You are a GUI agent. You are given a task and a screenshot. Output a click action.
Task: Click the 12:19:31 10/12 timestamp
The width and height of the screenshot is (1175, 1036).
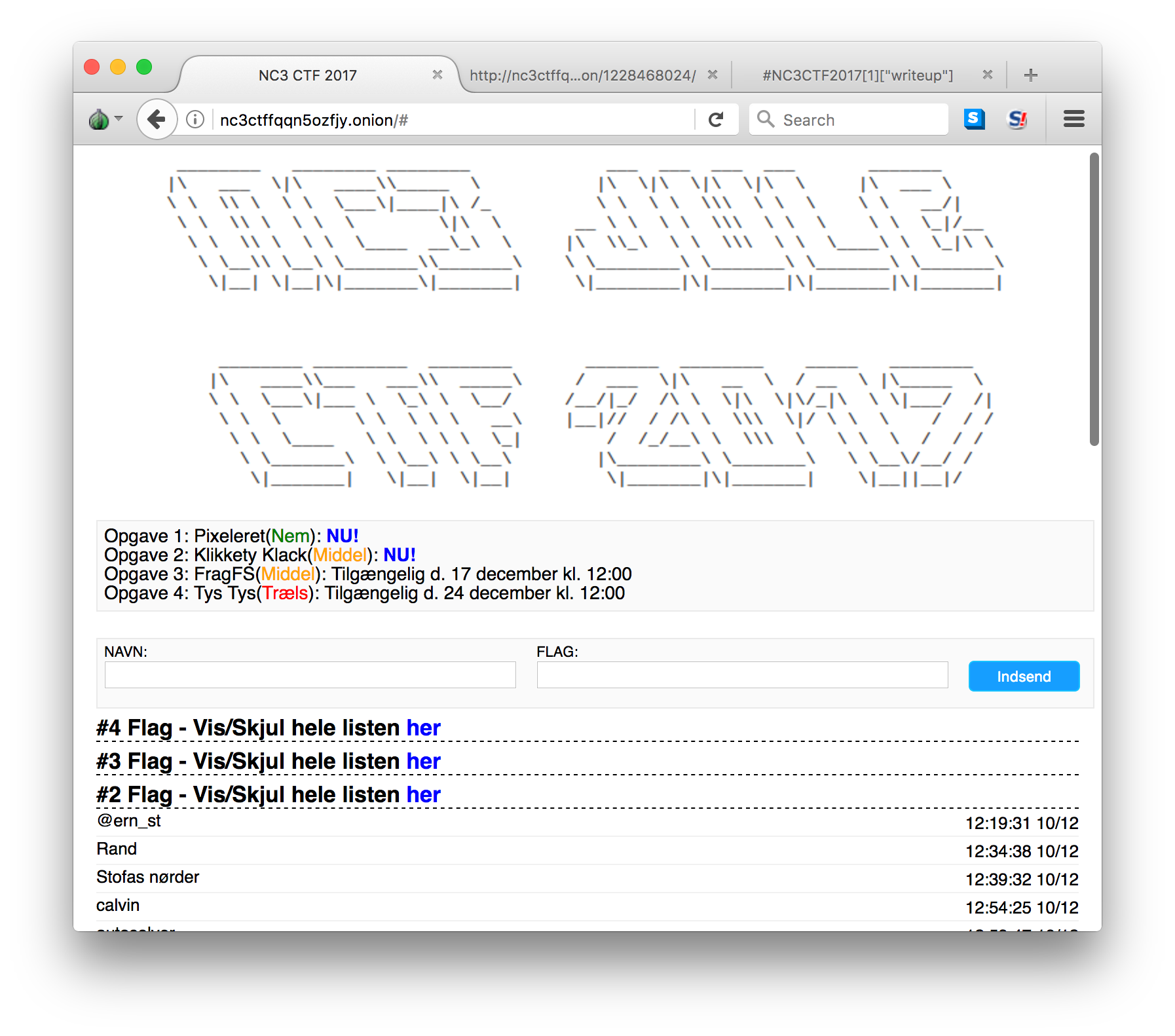(x=1022, y=823)
